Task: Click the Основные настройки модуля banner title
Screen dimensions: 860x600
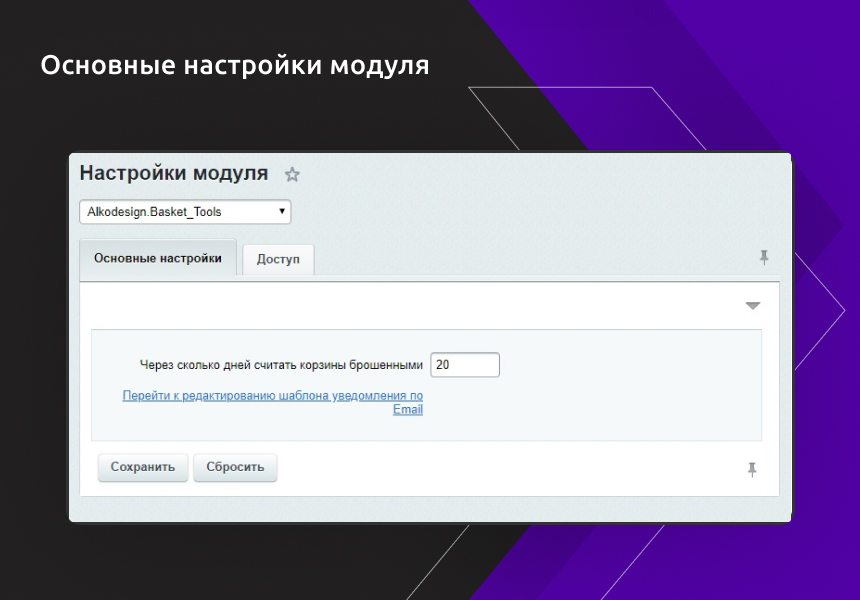Action: [234, 66]
